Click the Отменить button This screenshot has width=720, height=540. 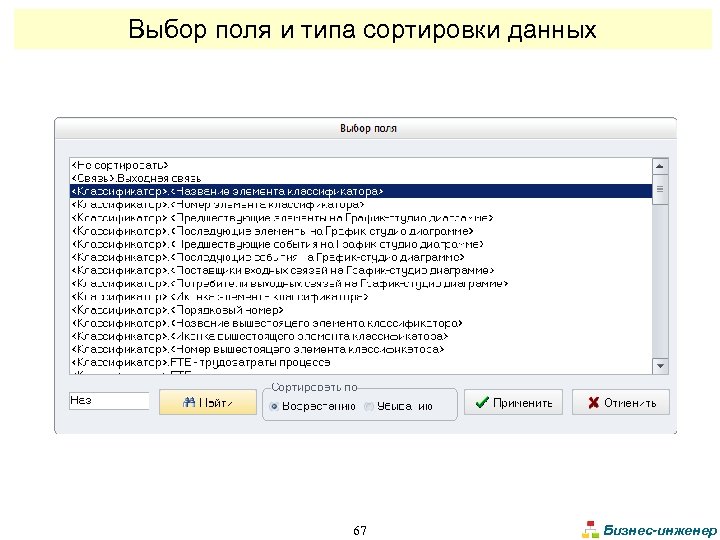click(x=621, y=402)
